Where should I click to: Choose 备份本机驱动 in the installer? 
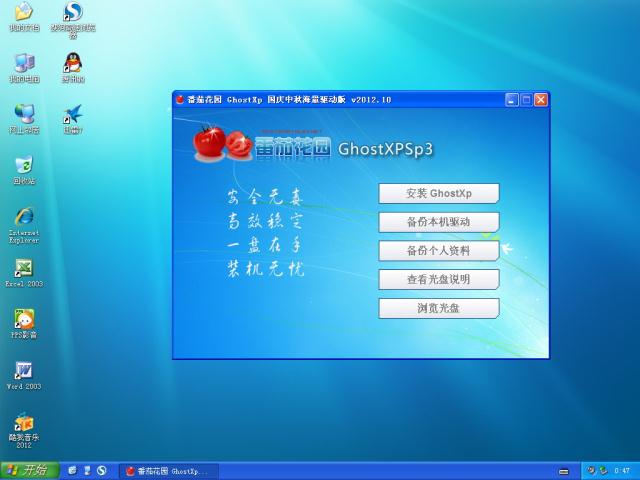[439, 222]
